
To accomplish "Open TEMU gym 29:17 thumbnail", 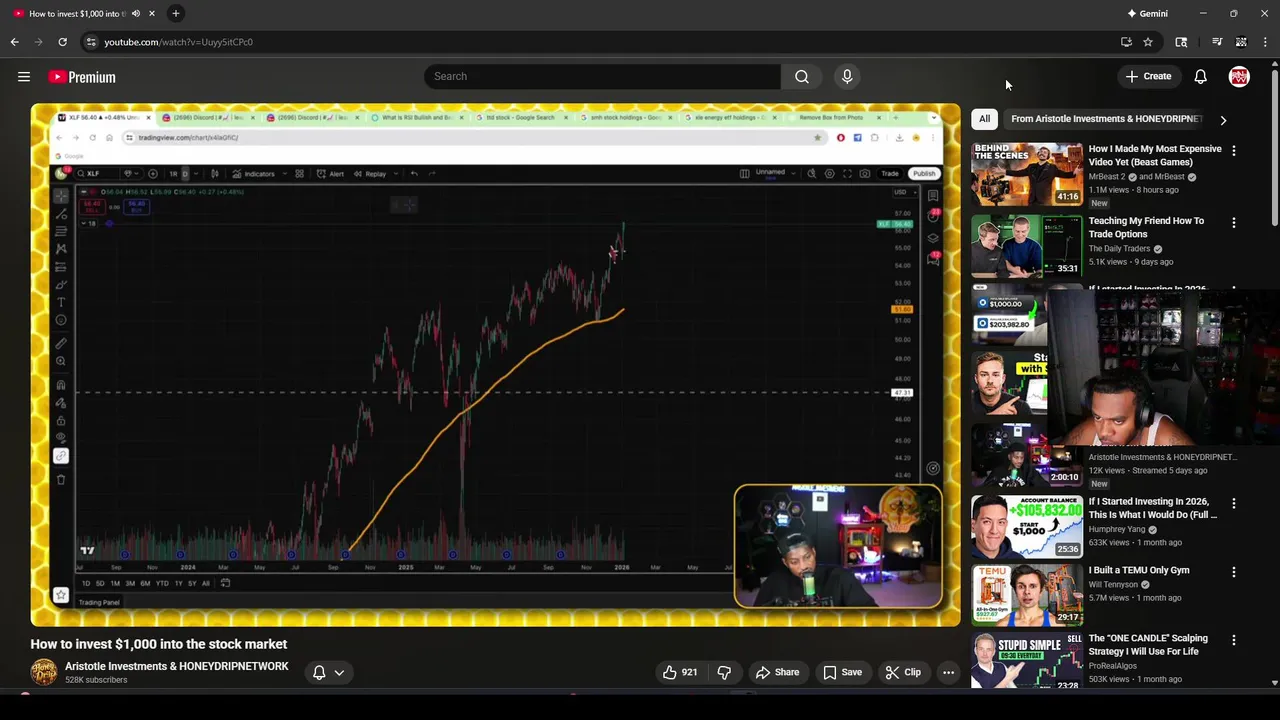I will 1027,595.
